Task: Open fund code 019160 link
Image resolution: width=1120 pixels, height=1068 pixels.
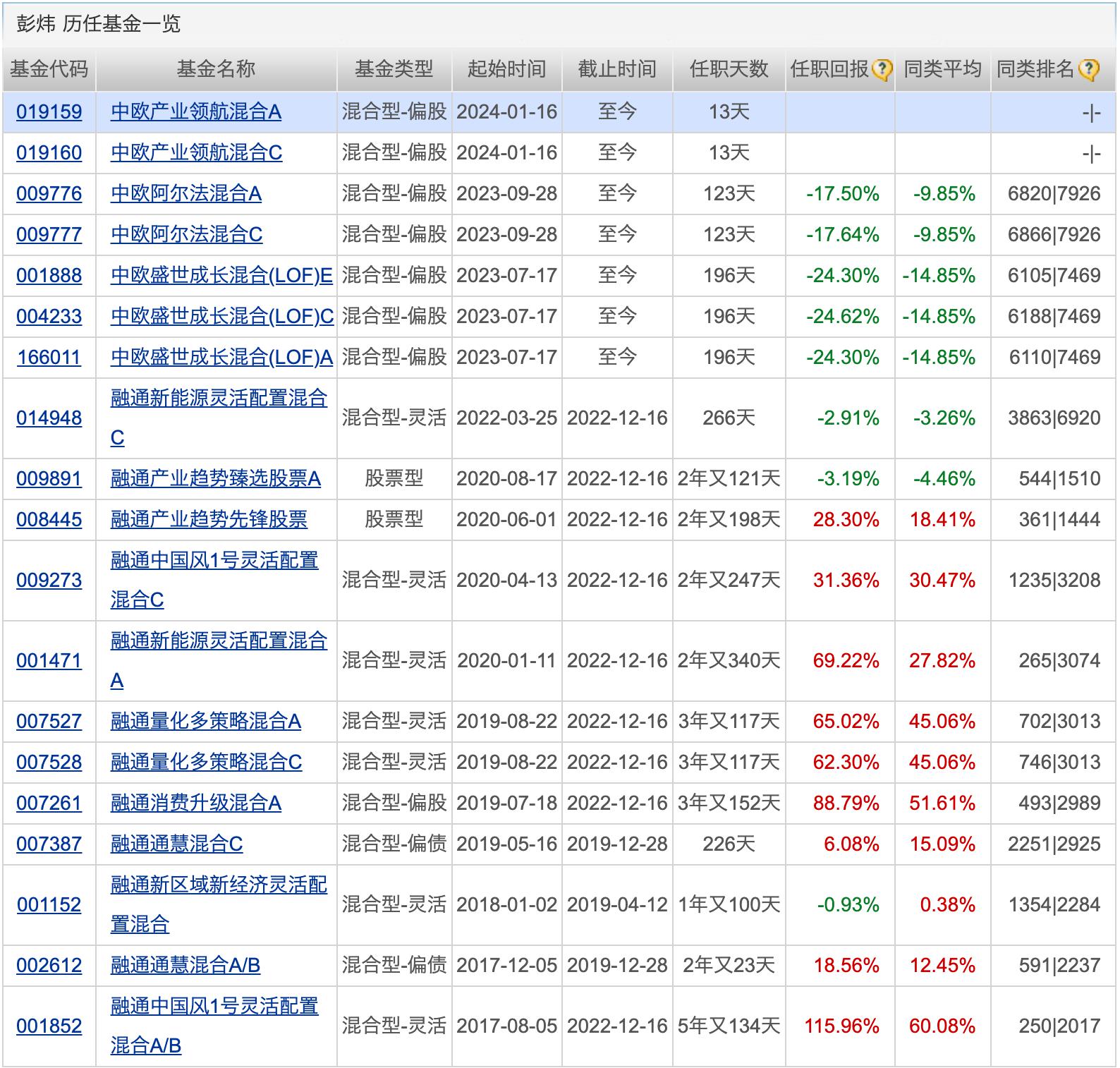Action: [x=49, y=153]
